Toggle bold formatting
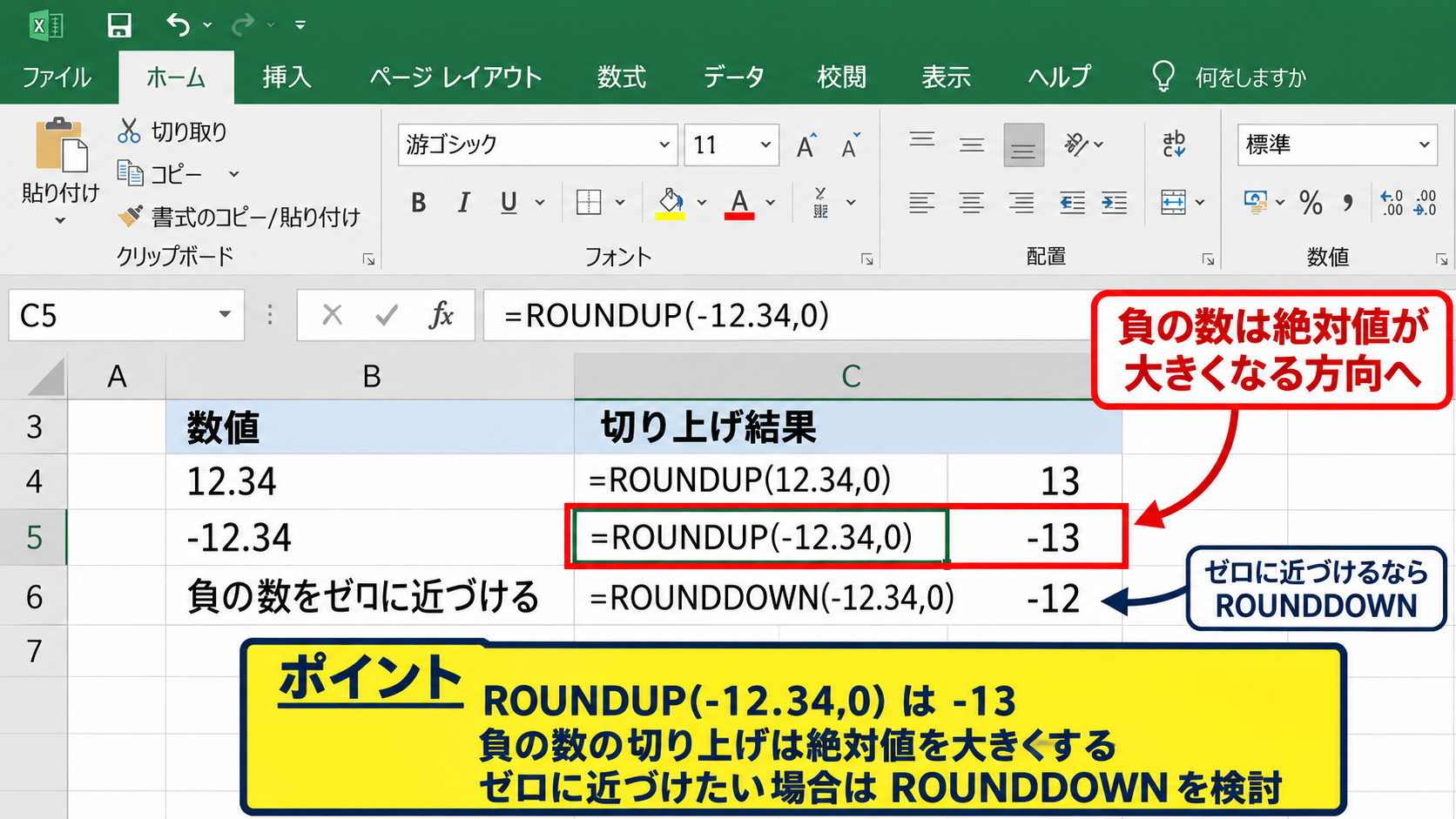 click(419, 203)
